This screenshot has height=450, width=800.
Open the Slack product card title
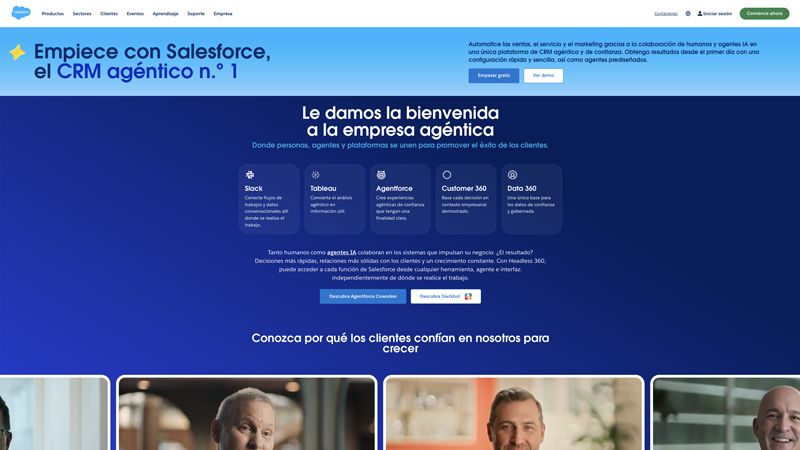point(254,188)
